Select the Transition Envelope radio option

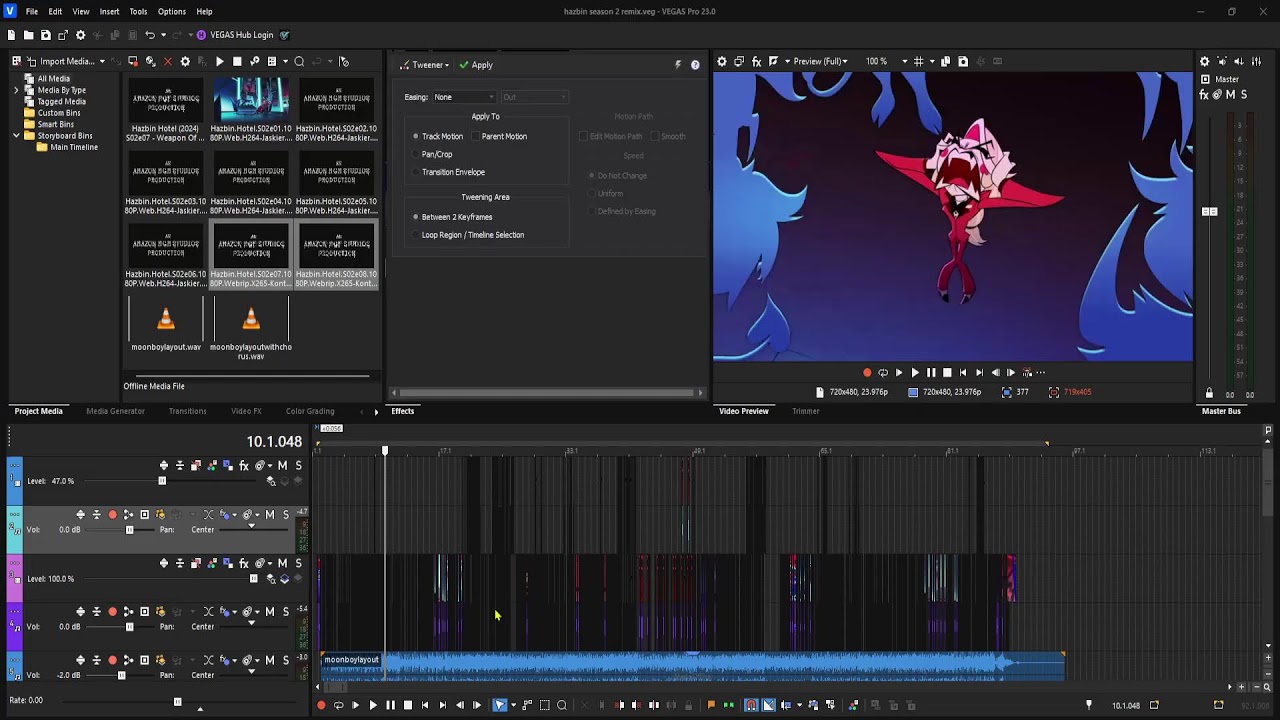point(449,172)
